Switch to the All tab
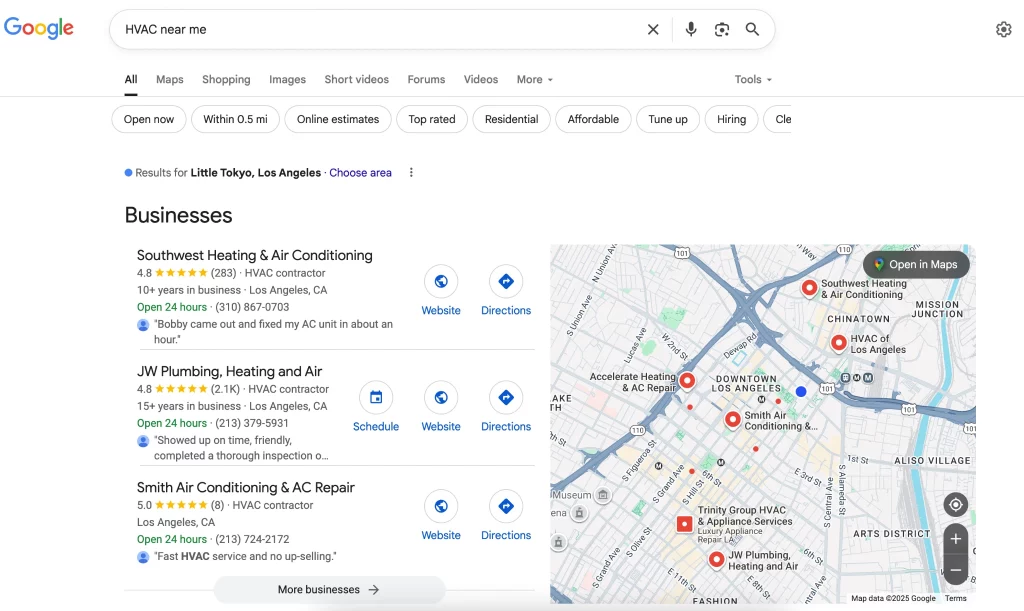Image resolution: width=1024 pixels, height=611 pixels. [x=131, y=80]
